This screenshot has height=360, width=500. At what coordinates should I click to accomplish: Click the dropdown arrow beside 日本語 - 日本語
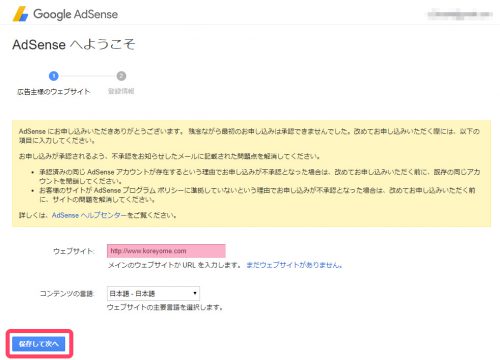tap(195, 293)
